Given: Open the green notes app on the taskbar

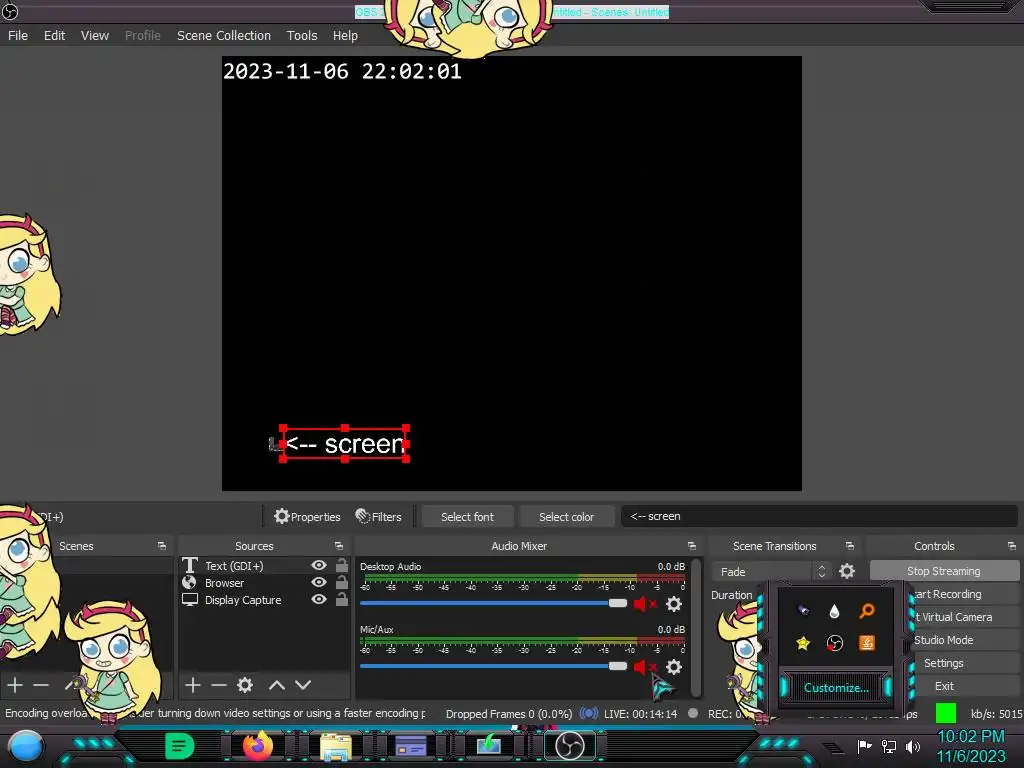Looking at the screenshot, I should [x=180, y=746].
